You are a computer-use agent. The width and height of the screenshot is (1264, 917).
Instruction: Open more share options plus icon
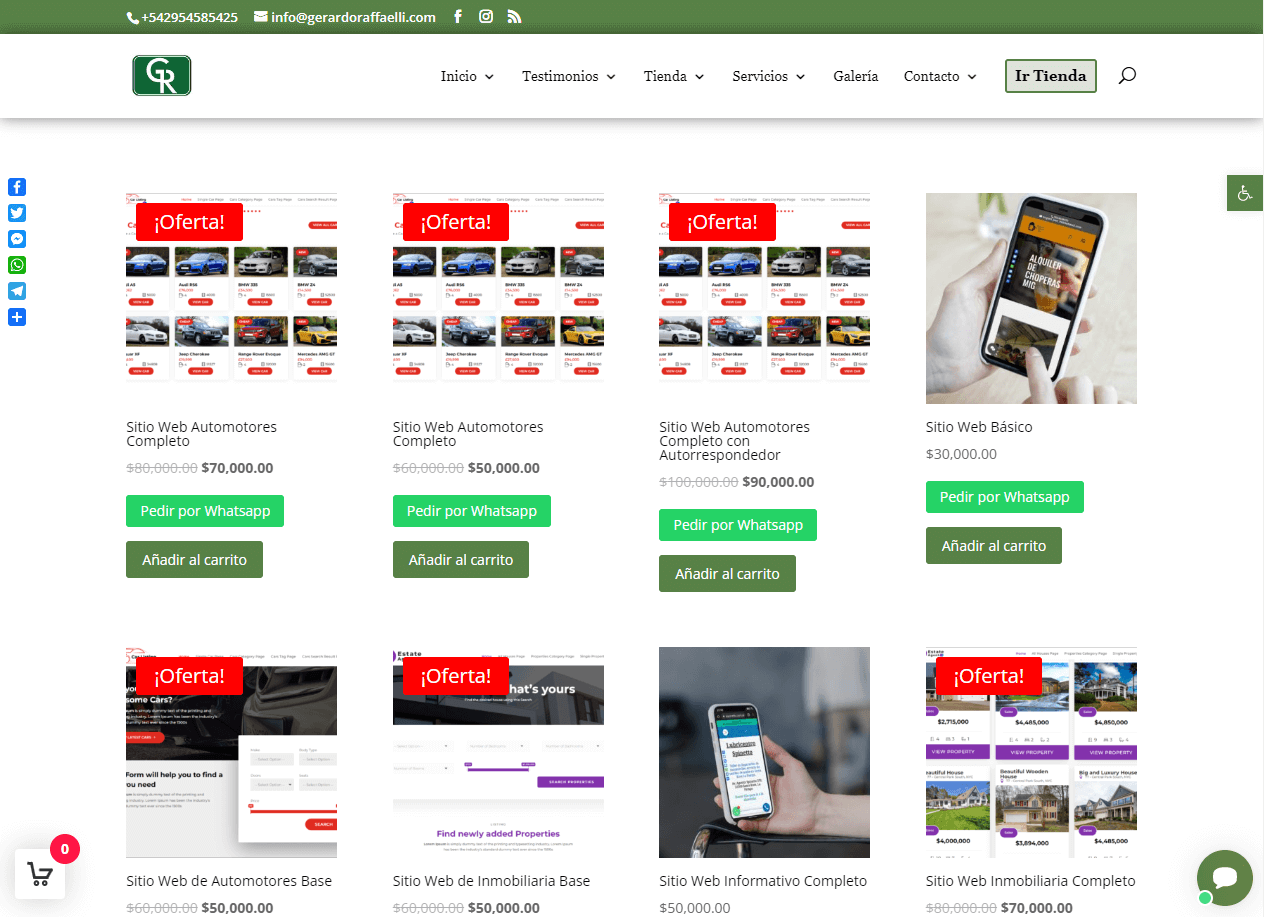click(17, 317)
